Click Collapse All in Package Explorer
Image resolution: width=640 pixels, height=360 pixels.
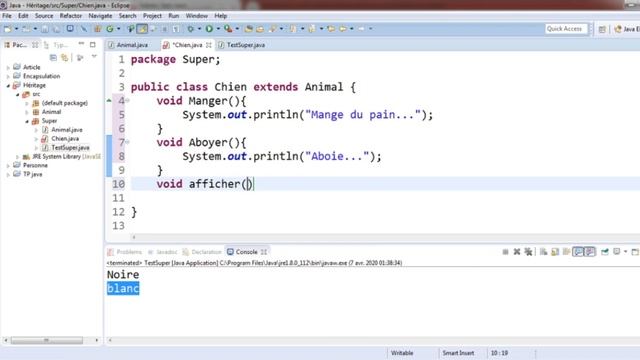coord(53,58)
